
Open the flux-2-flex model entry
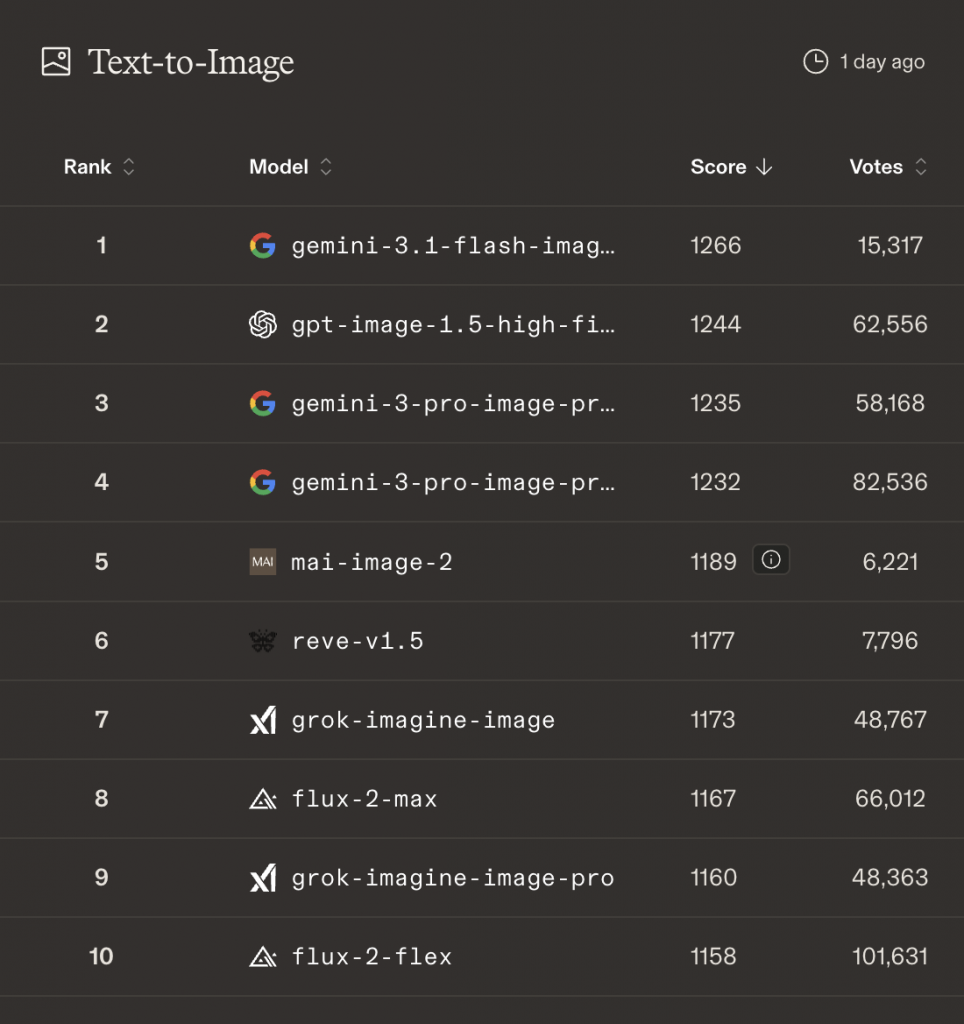coord(371,957)
